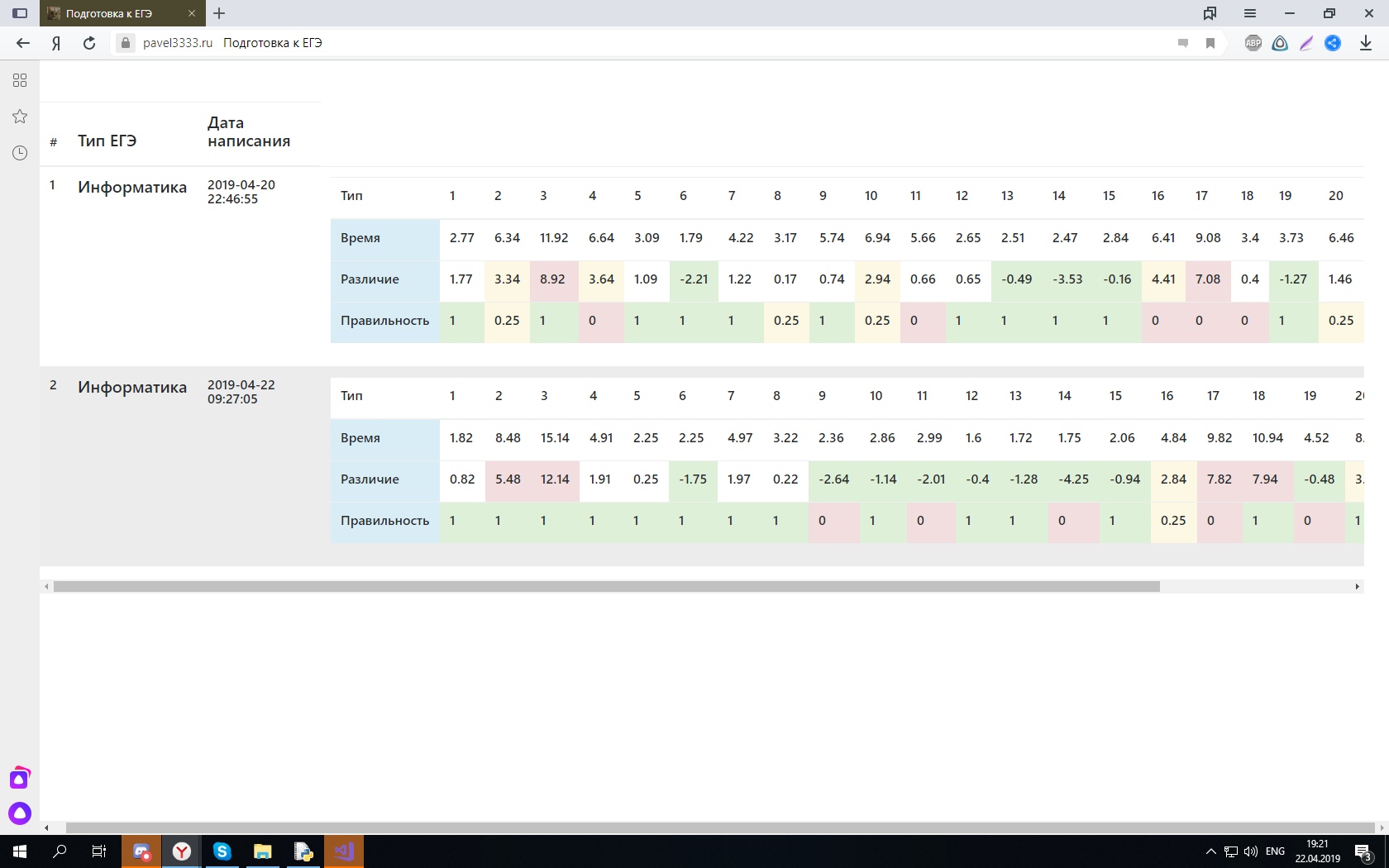Open the browser downloads arrow icon
Screen dimensions: 1389x868
pos(1365,43)
